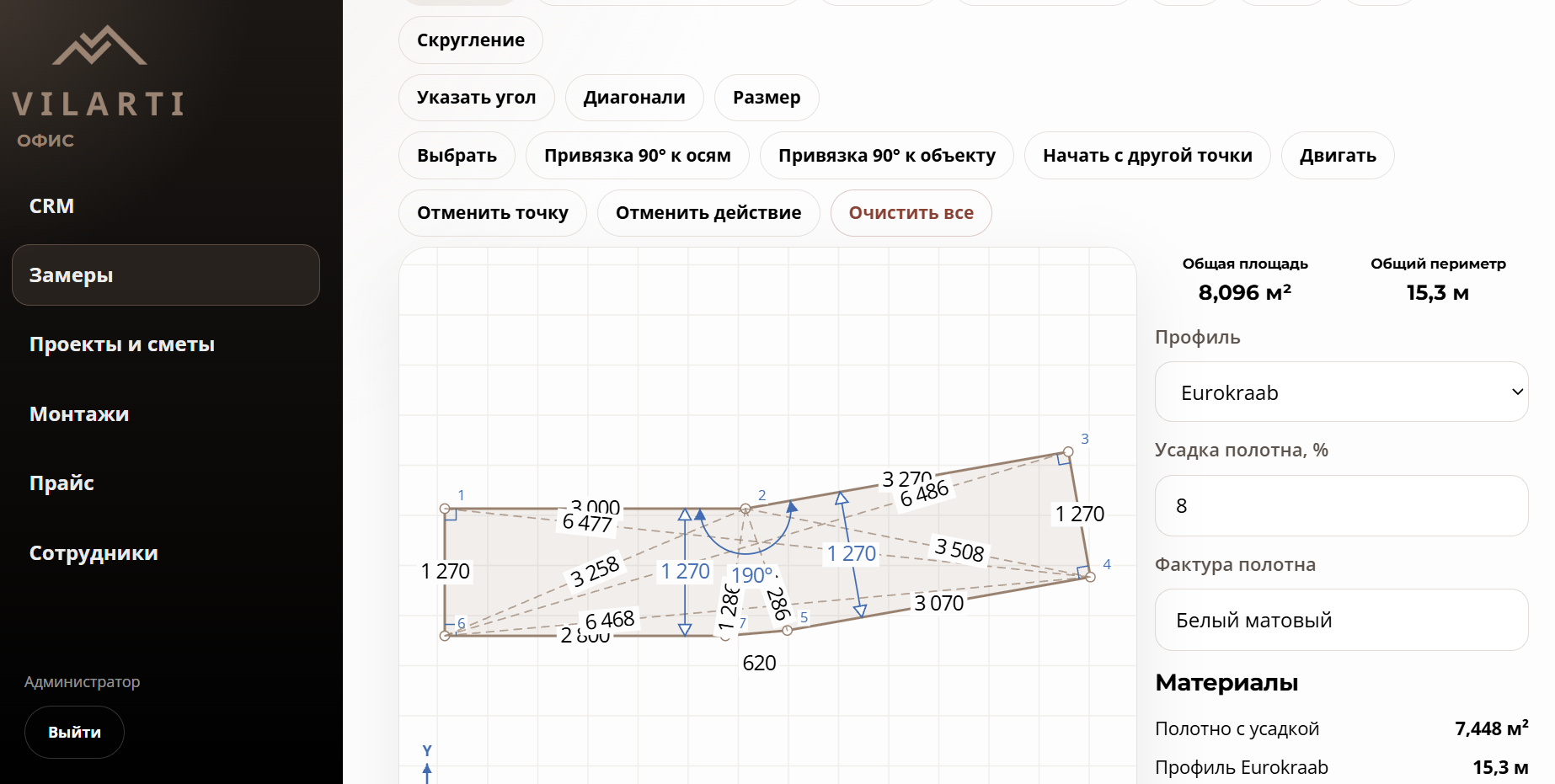Open the Монтажи section

pos(79,414)
